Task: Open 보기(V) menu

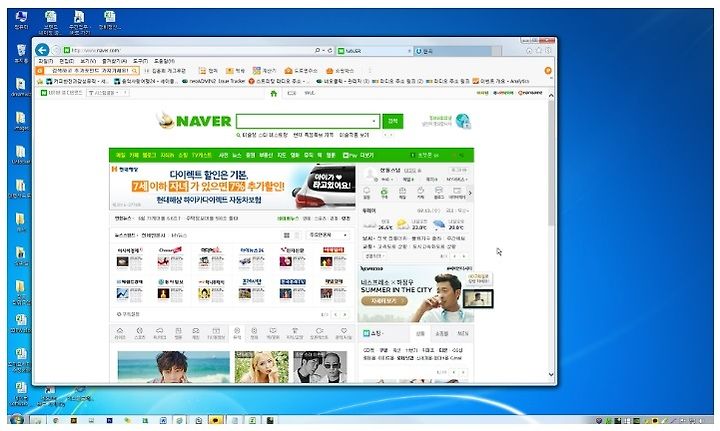Action: pos(88,61)
